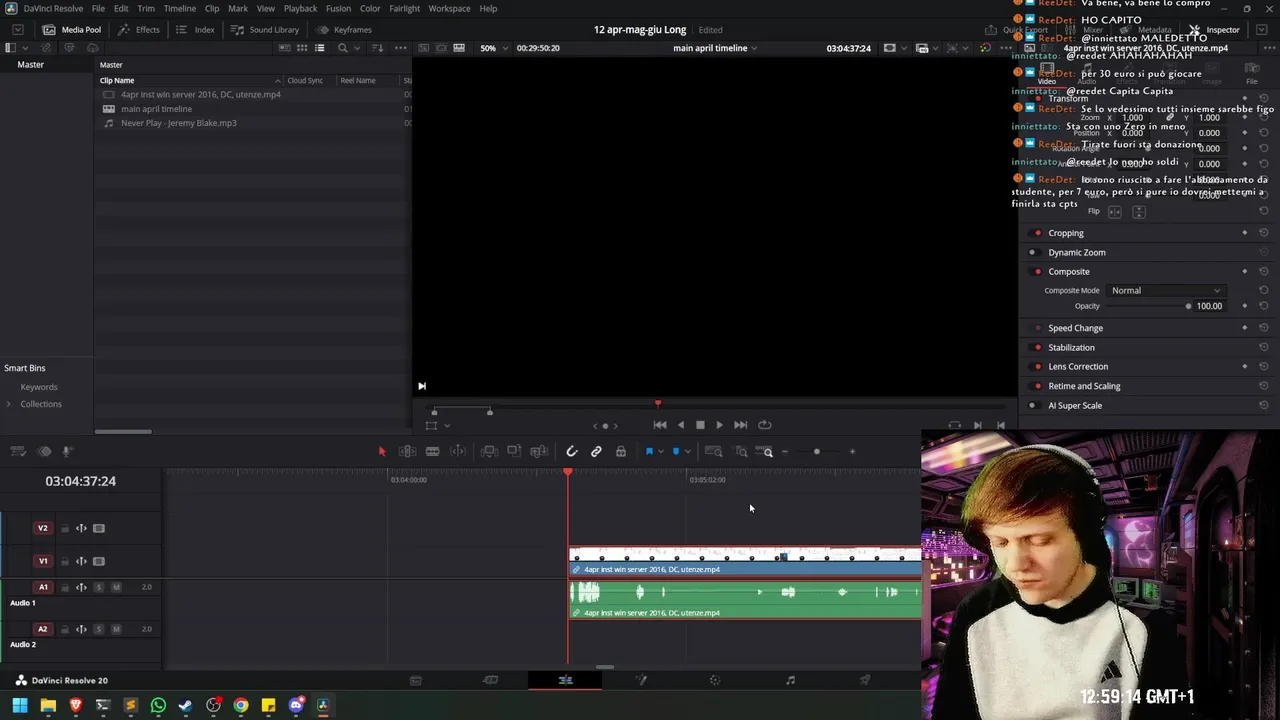The image size is (1280, 720).
Task: Mute track Audio 1 with M button
Action: coord(116,587)
